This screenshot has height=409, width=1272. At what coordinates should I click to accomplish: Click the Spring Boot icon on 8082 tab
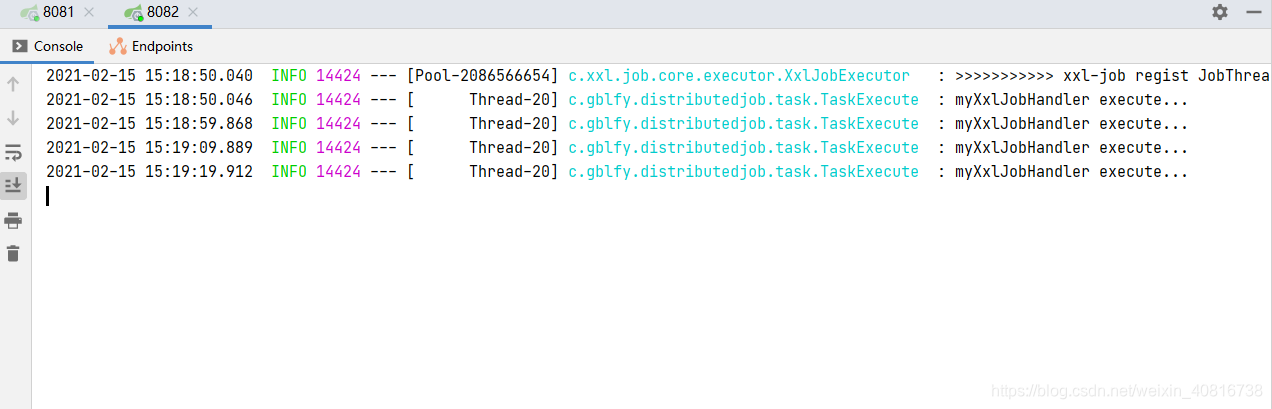coord(134,13)
